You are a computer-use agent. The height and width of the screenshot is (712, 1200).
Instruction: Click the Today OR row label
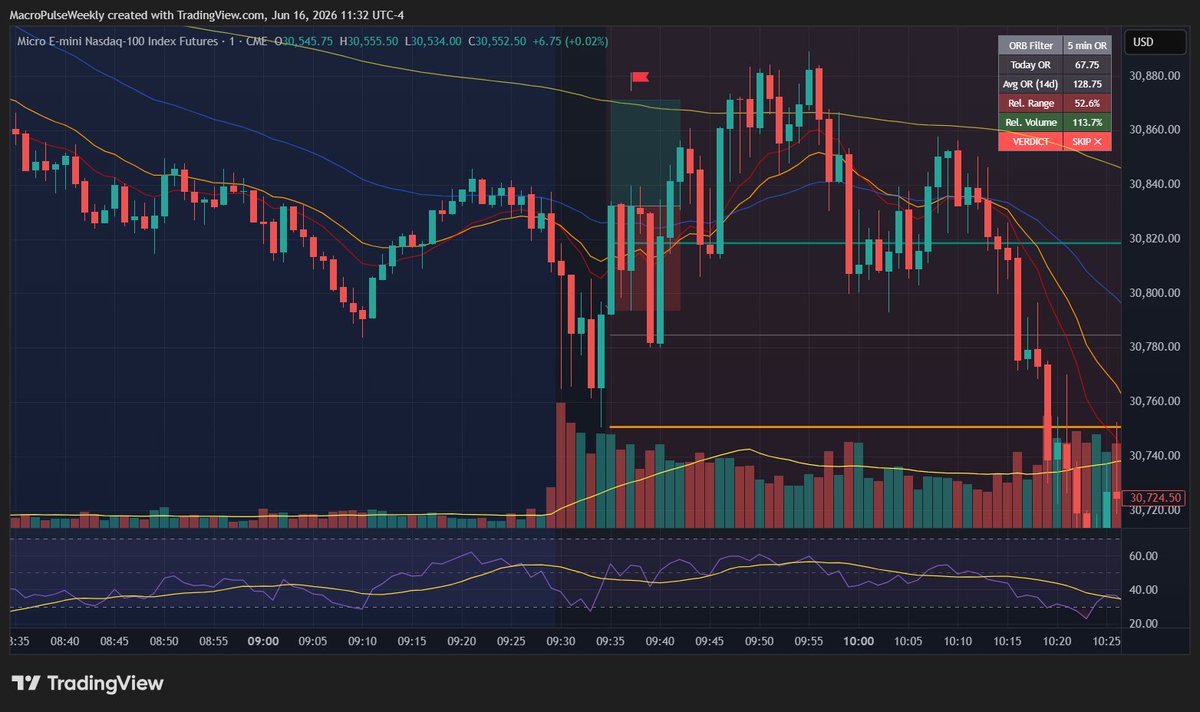1029,63
